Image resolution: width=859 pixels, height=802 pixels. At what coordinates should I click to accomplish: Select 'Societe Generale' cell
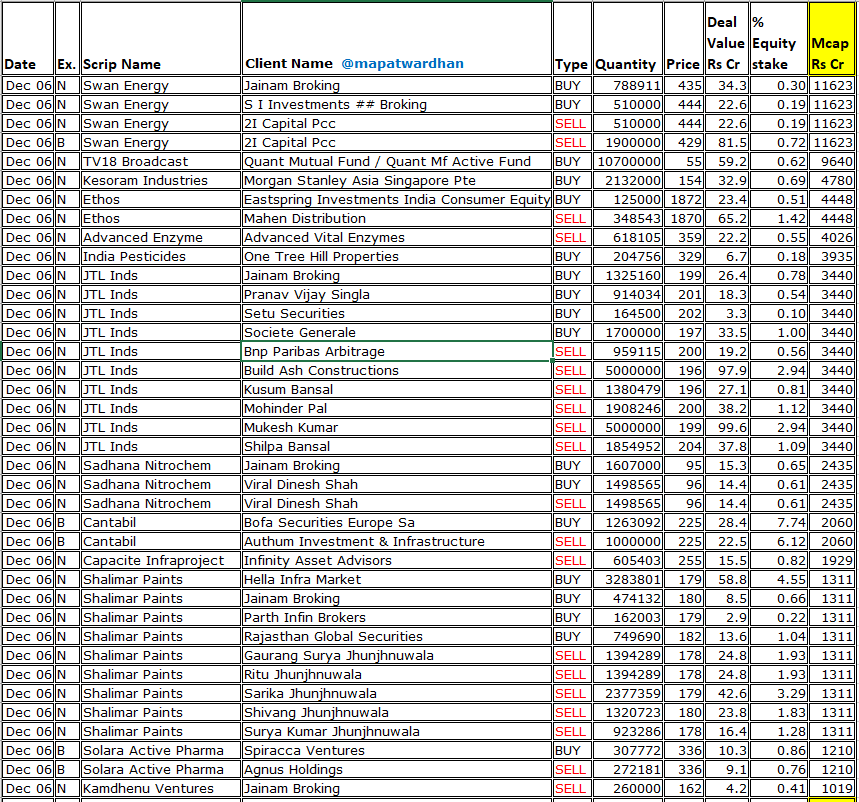coord(397,333)
